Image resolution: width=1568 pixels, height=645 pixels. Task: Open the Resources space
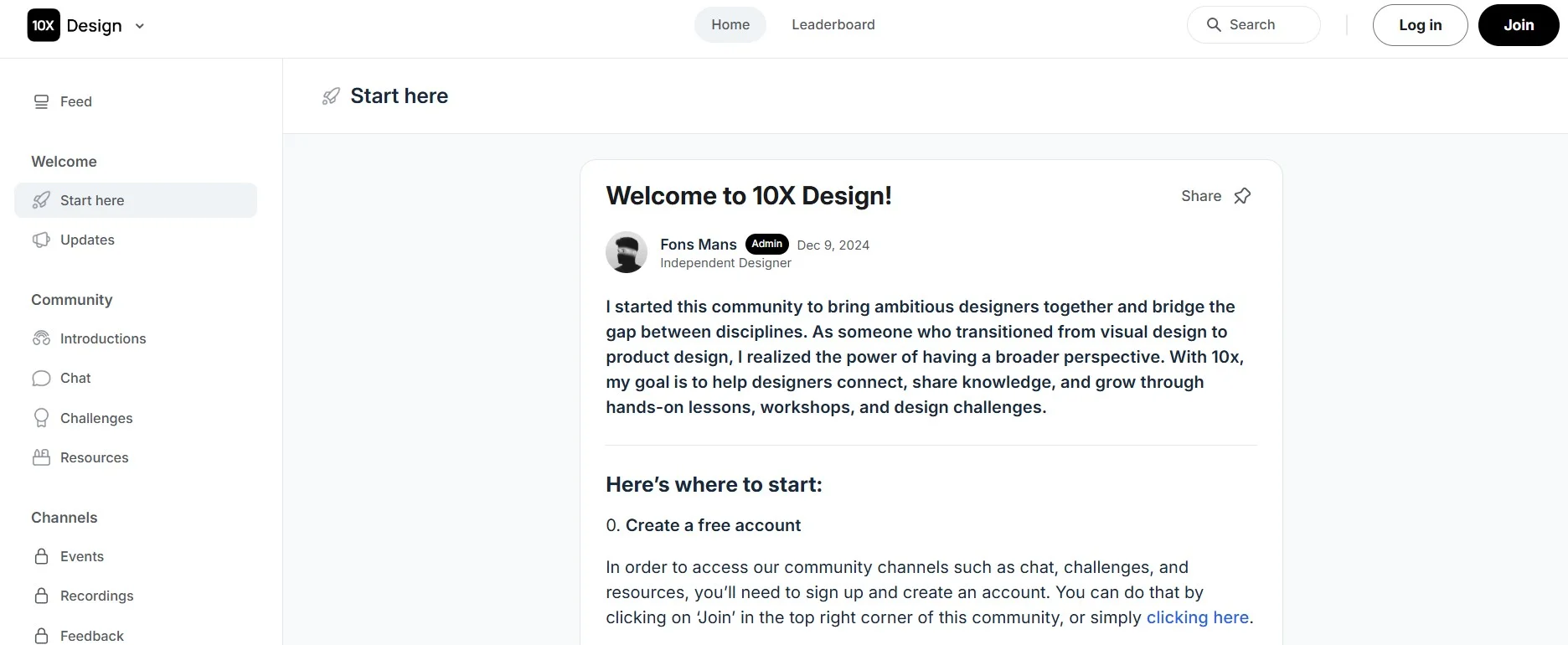(136, 457)
